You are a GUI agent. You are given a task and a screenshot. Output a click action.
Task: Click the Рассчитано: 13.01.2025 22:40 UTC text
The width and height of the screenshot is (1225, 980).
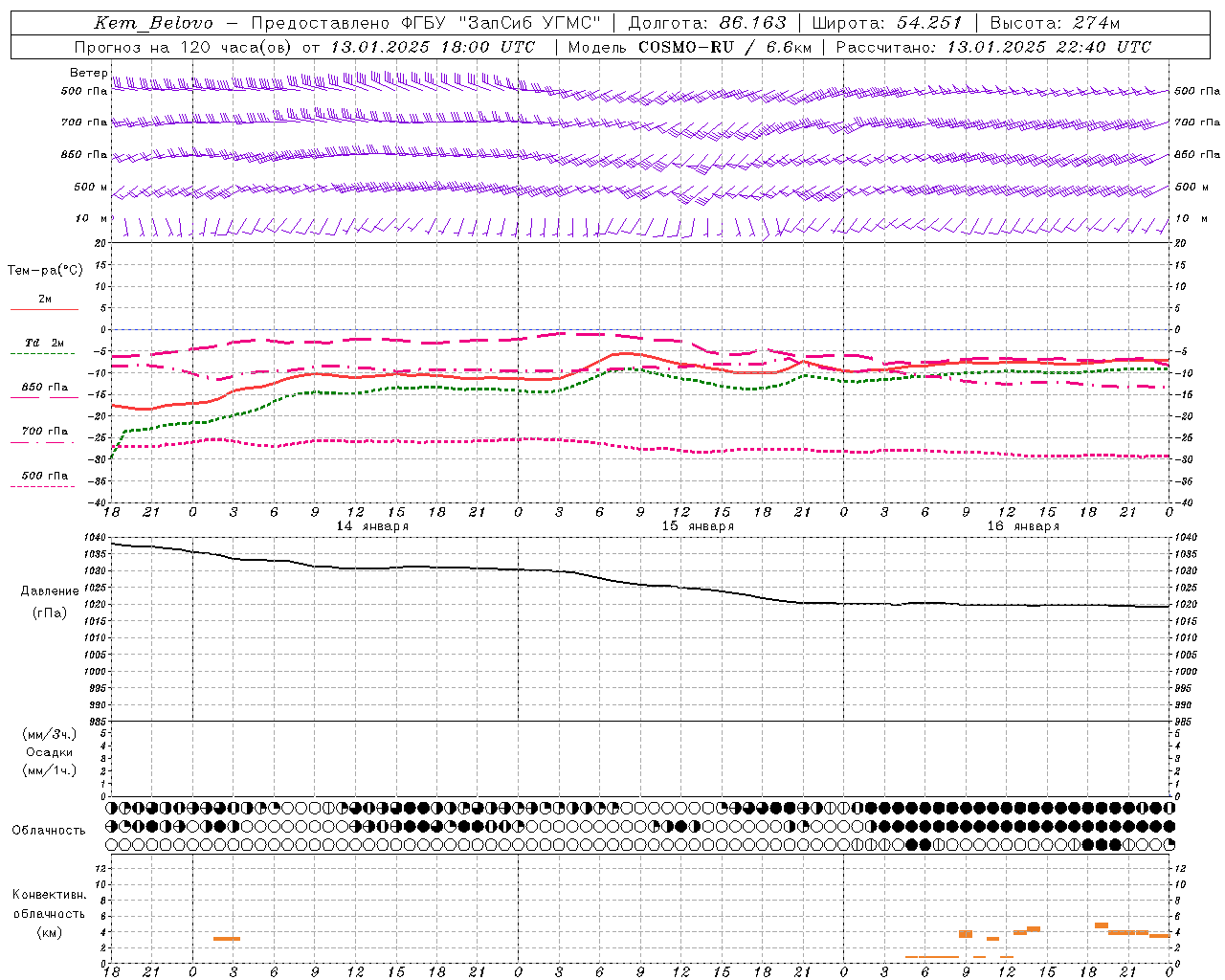coord(993,47)
